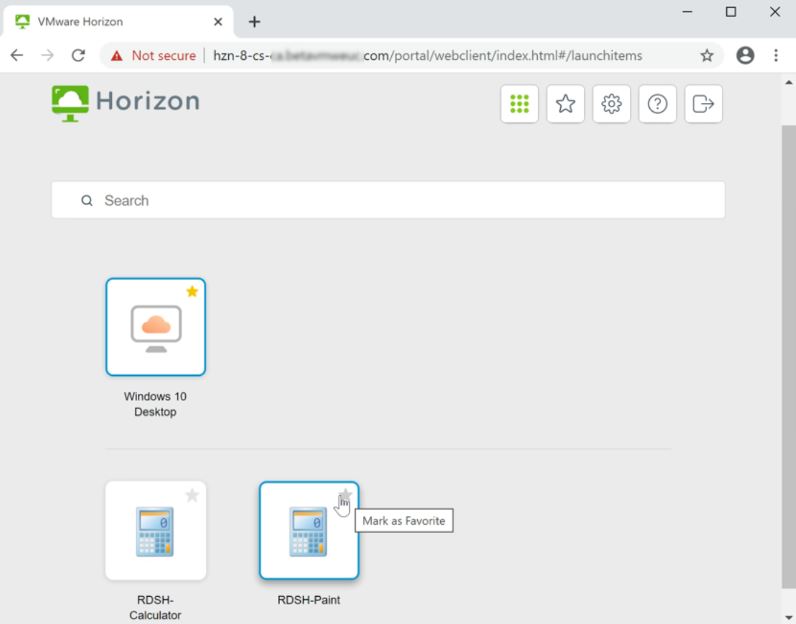
Task: Click the RDSH-Calculator label
Action: (x=155, y=608)
